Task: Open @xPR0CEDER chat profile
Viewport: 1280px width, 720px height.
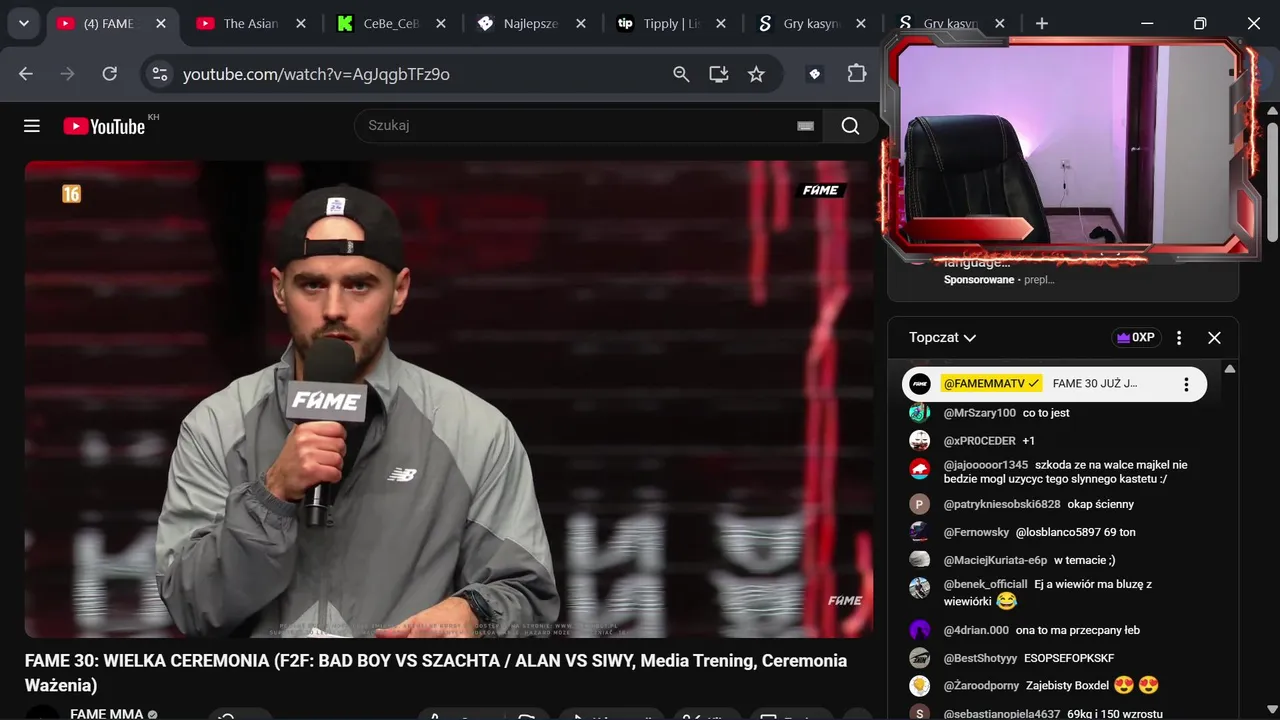Action: pyautogui.click(x=979, y=441)
